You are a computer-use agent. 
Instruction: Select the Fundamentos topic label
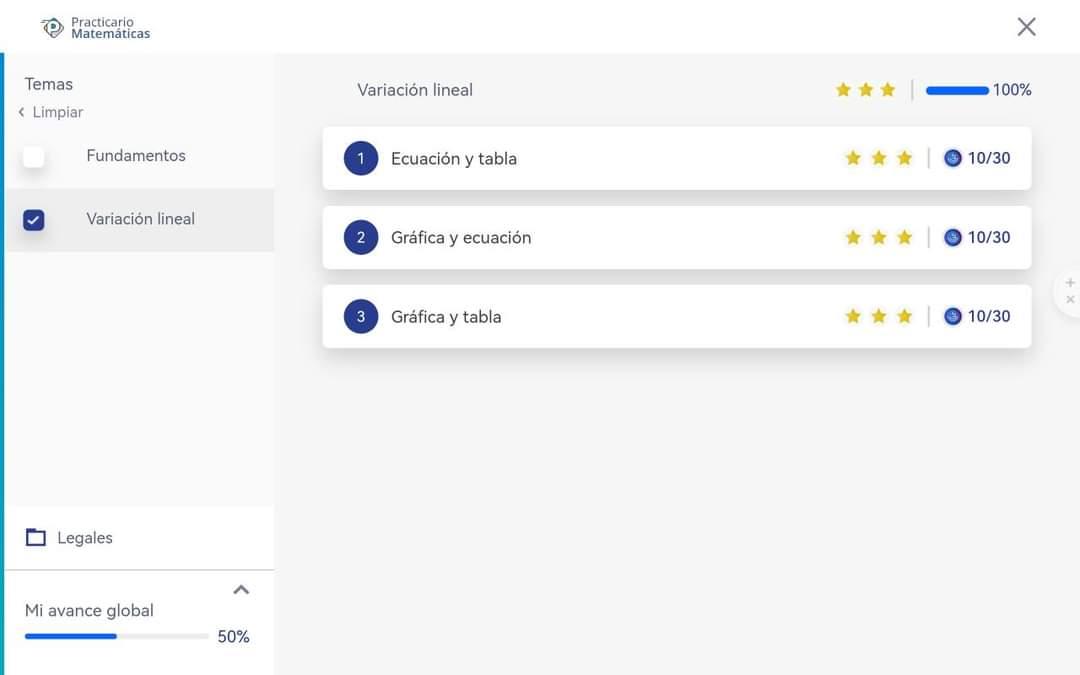[136, 156]
